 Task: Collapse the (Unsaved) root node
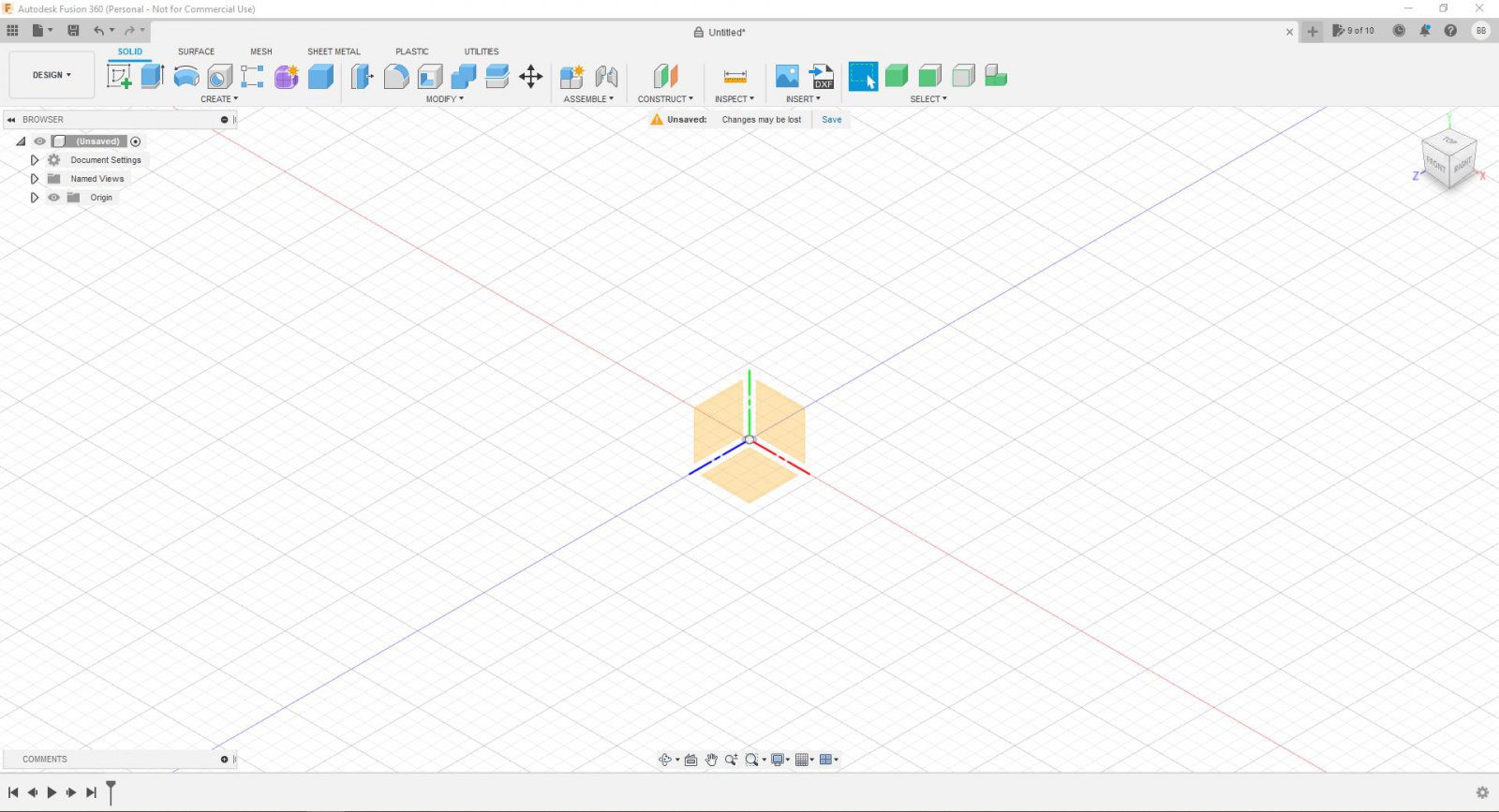[21, 141]
